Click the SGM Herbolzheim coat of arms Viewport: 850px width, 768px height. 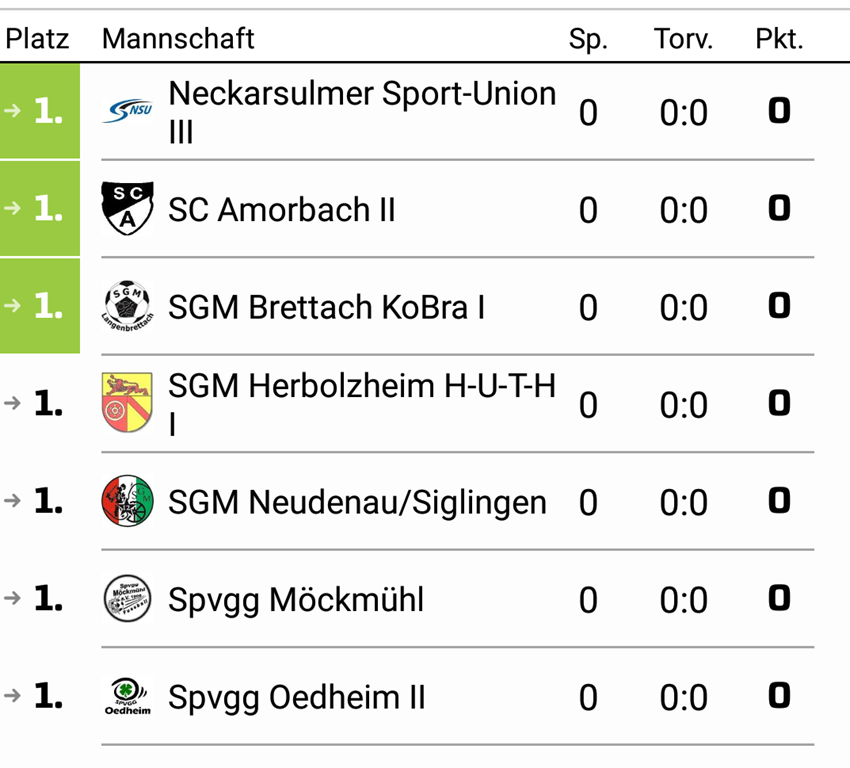127,403
